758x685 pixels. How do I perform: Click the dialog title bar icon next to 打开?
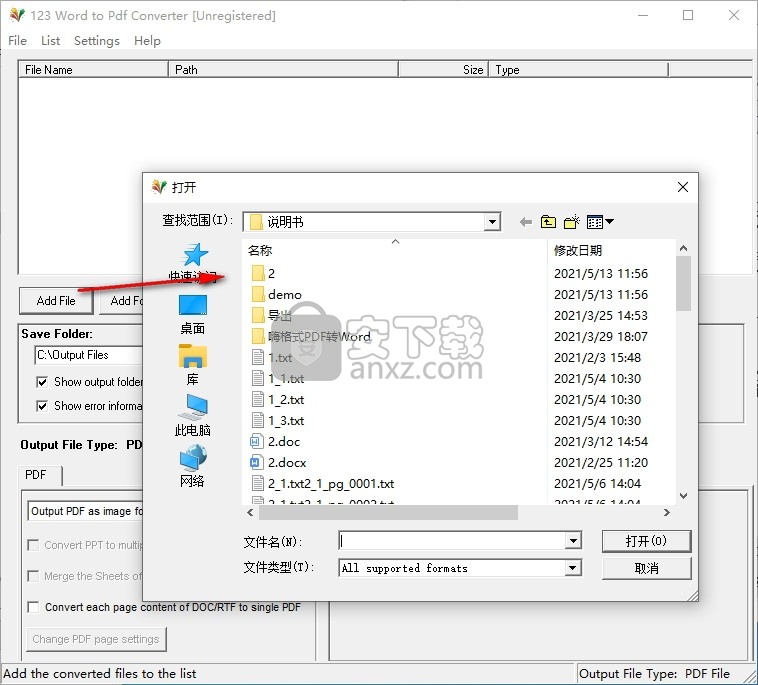tap(159, 187)
